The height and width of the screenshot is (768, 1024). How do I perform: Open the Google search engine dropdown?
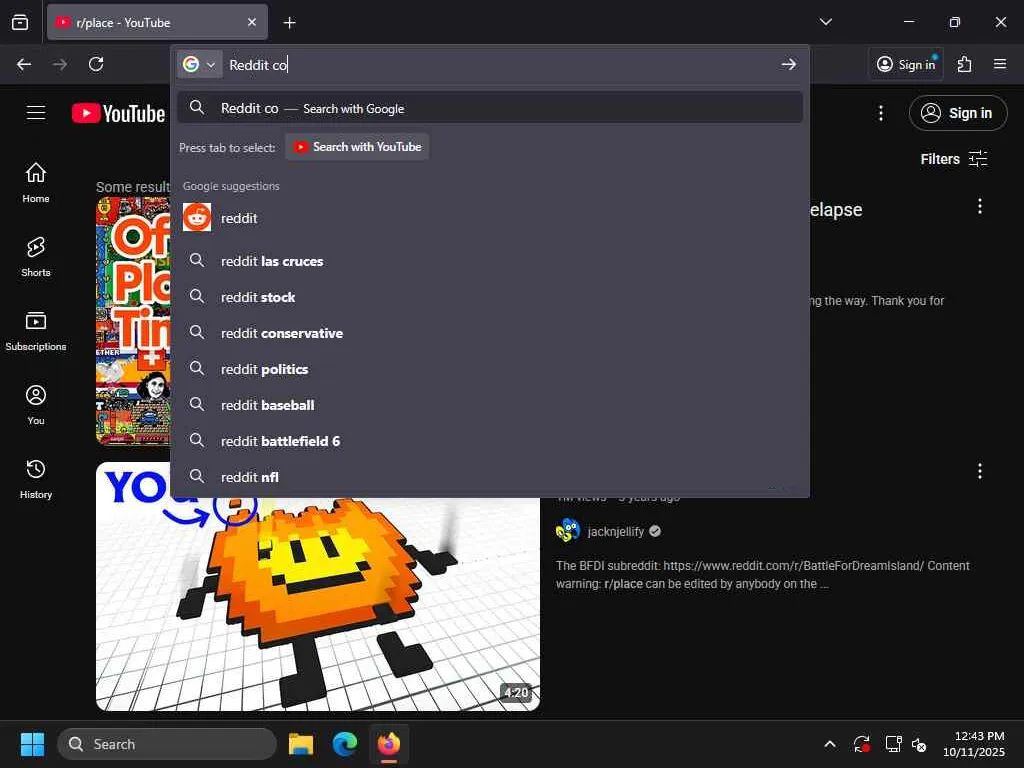tap(199, 64)
